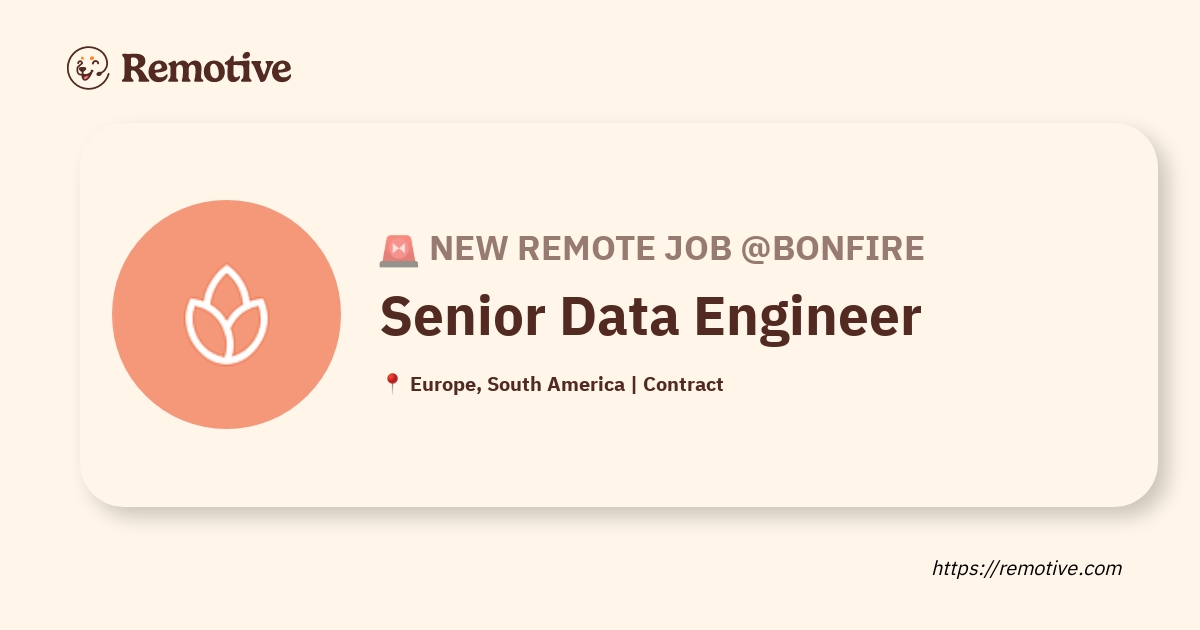
Task: Click the pipe separator before Contract
Action: tap(634, 384)
